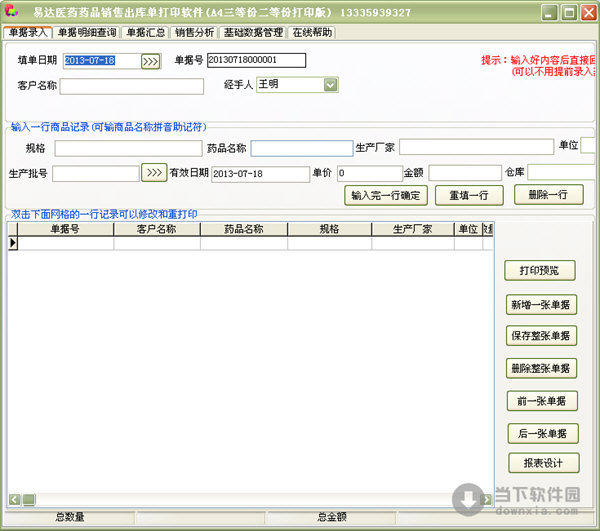
Task: Click the 单位 column header in the grid
Action: pos(468,229)
